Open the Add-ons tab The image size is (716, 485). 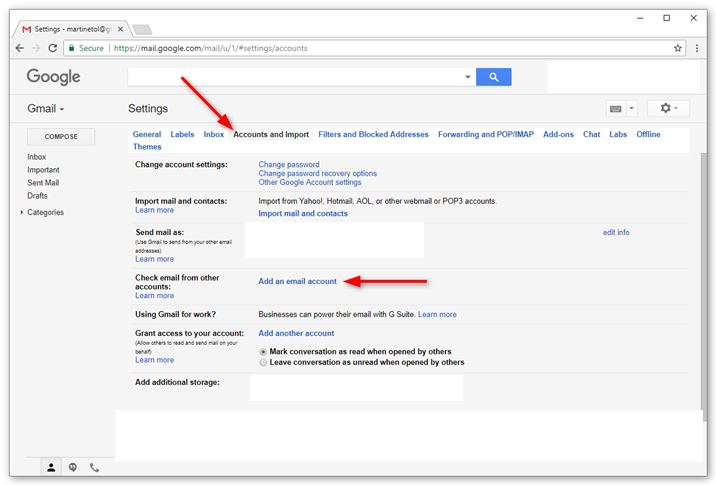[x=558, y=134]
